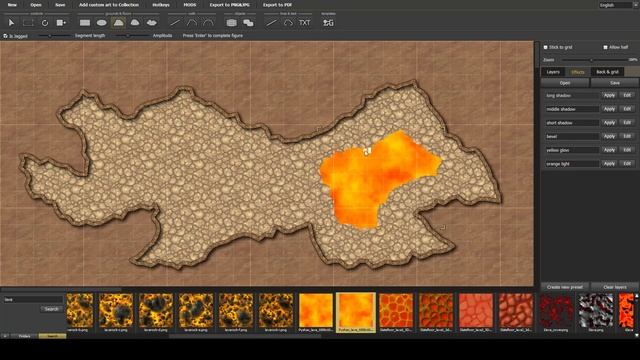
Task: Adjust the Amplitude slider
Action: point(133,36)
